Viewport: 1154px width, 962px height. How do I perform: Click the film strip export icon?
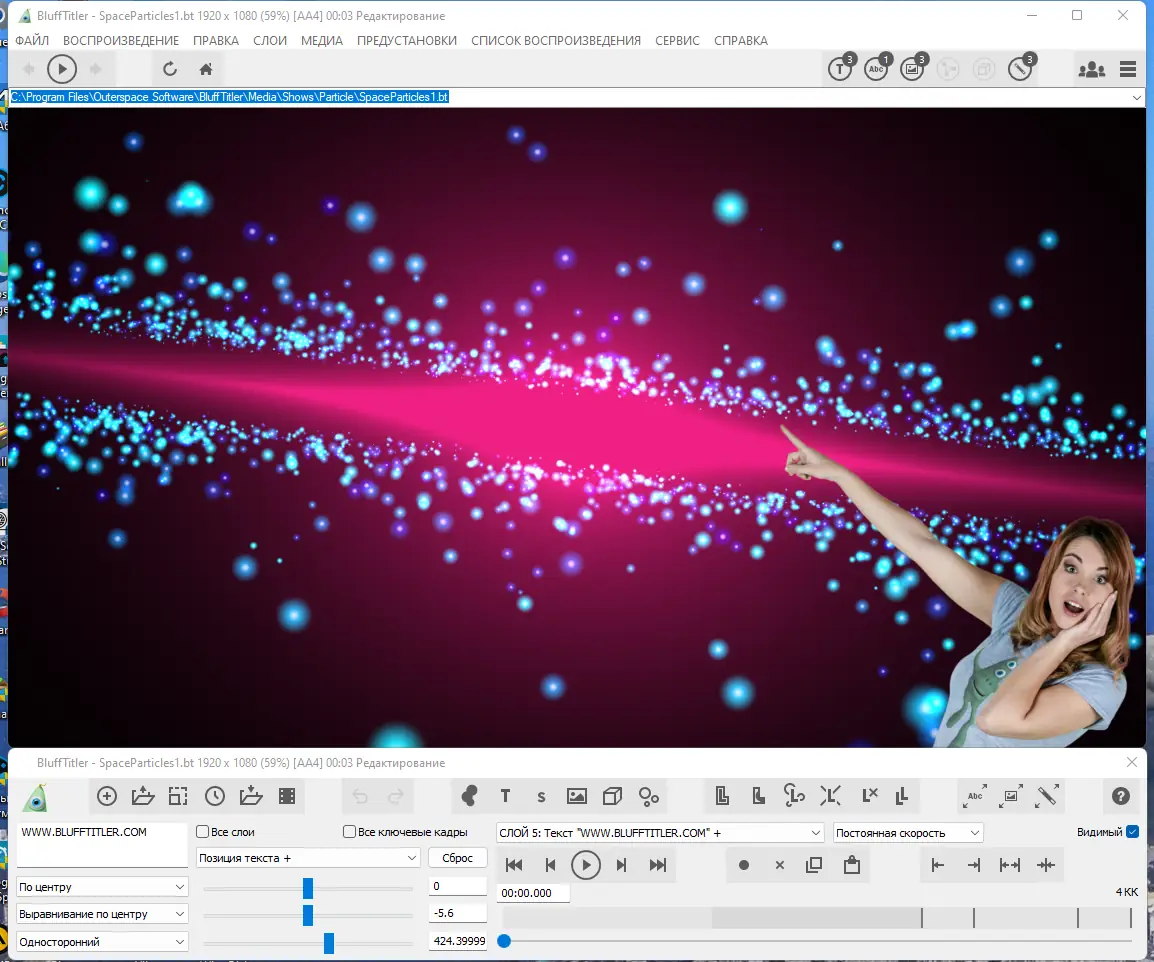coord(287,796)
